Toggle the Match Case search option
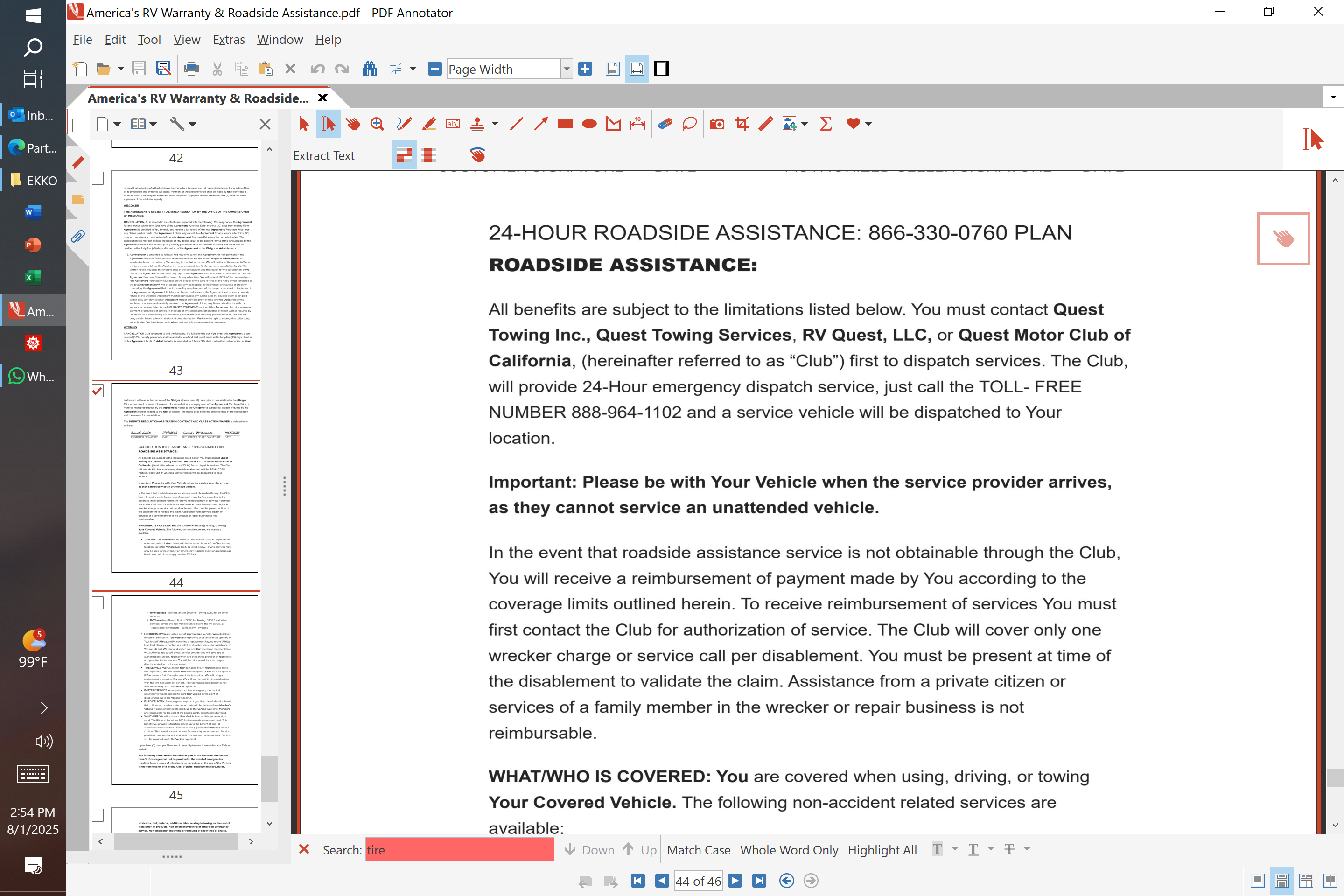Image resolution: width=1344 pixels, height=896 pixels. coord(698,850)
